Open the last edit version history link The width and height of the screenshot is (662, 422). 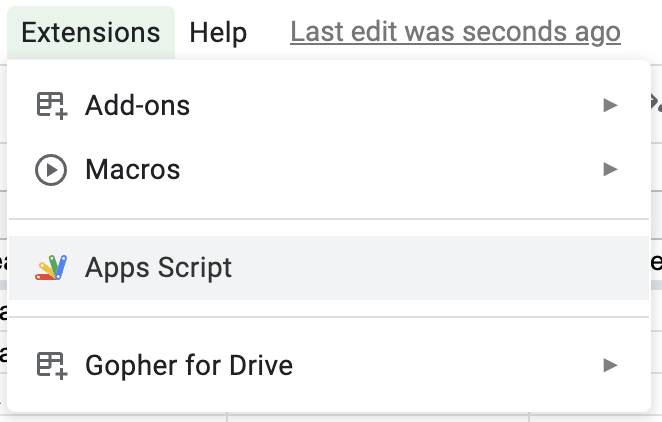455,32
